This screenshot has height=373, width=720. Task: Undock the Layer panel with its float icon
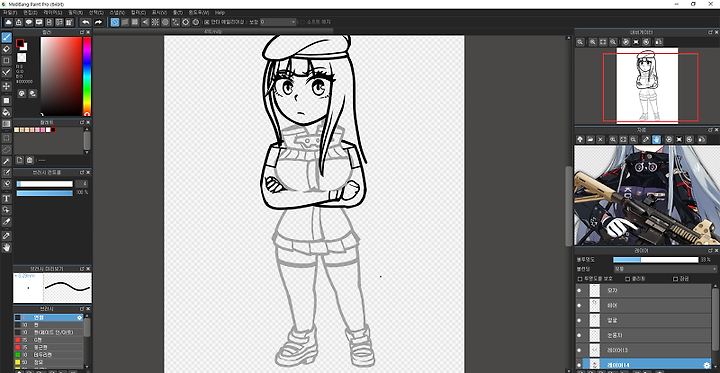tap(710, 251)
